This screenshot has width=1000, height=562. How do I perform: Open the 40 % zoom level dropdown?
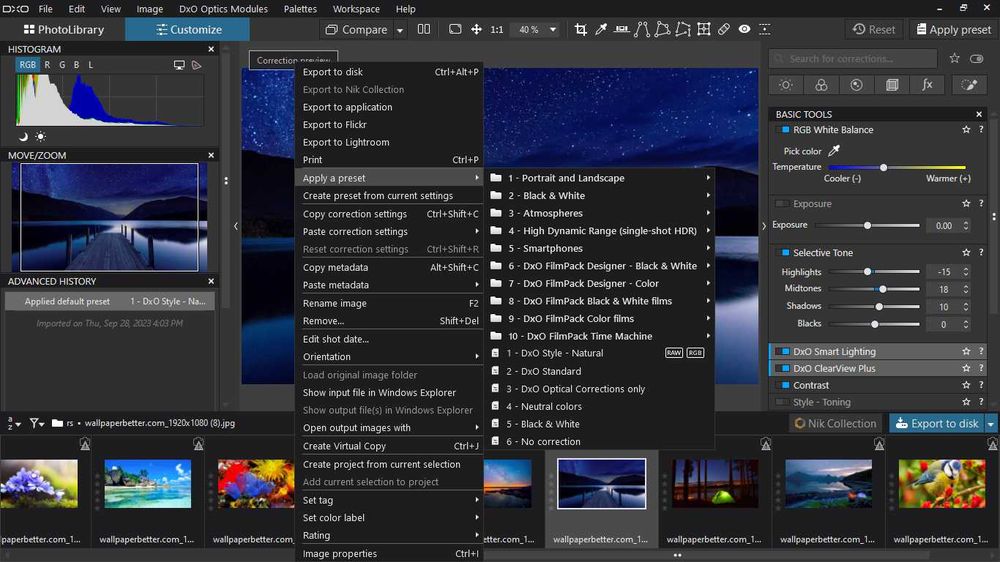[552, 30]
